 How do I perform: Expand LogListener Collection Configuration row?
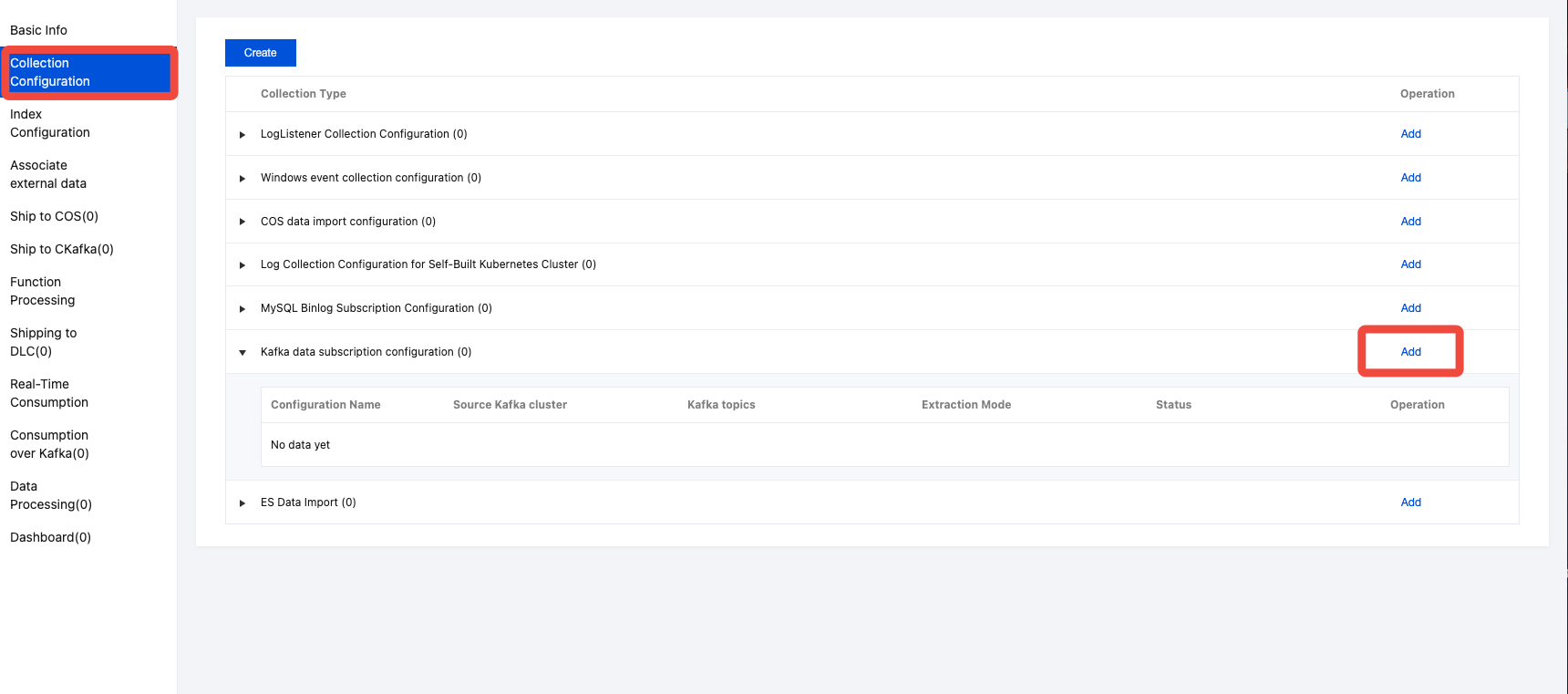(242, 135)
